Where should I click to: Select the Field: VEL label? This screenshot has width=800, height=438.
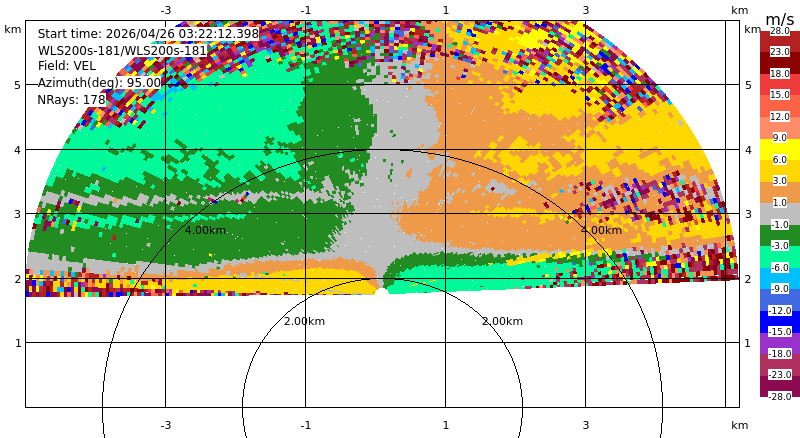67,66
